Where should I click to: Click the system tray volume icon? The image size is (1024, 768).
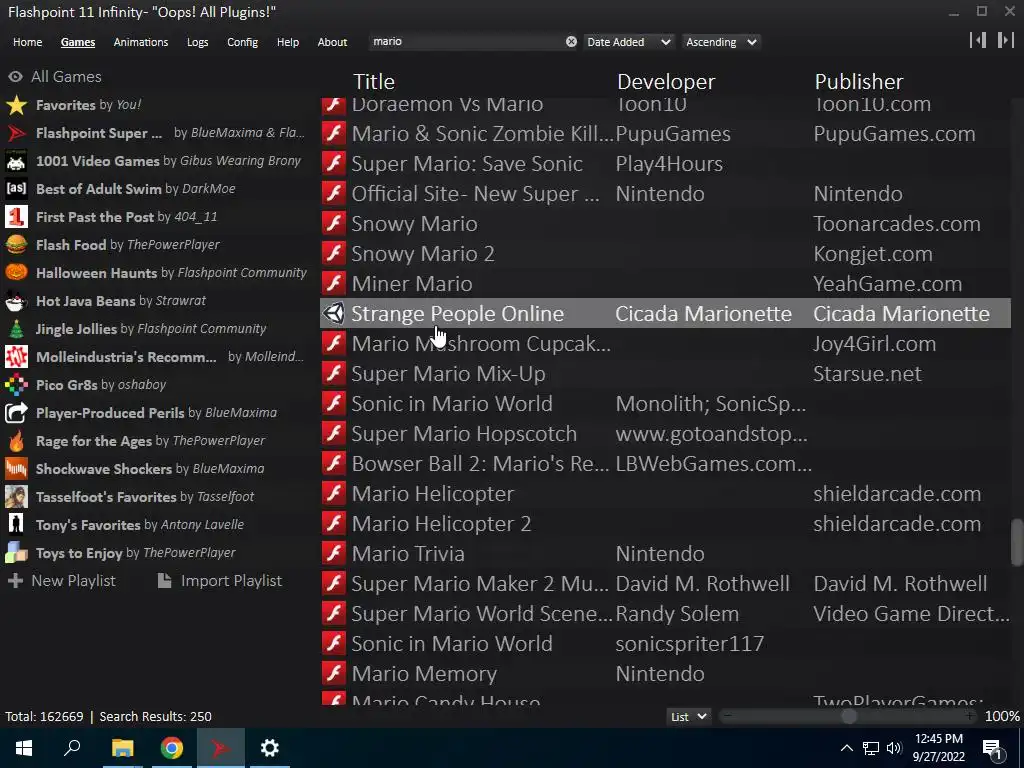tap(894, 748)
